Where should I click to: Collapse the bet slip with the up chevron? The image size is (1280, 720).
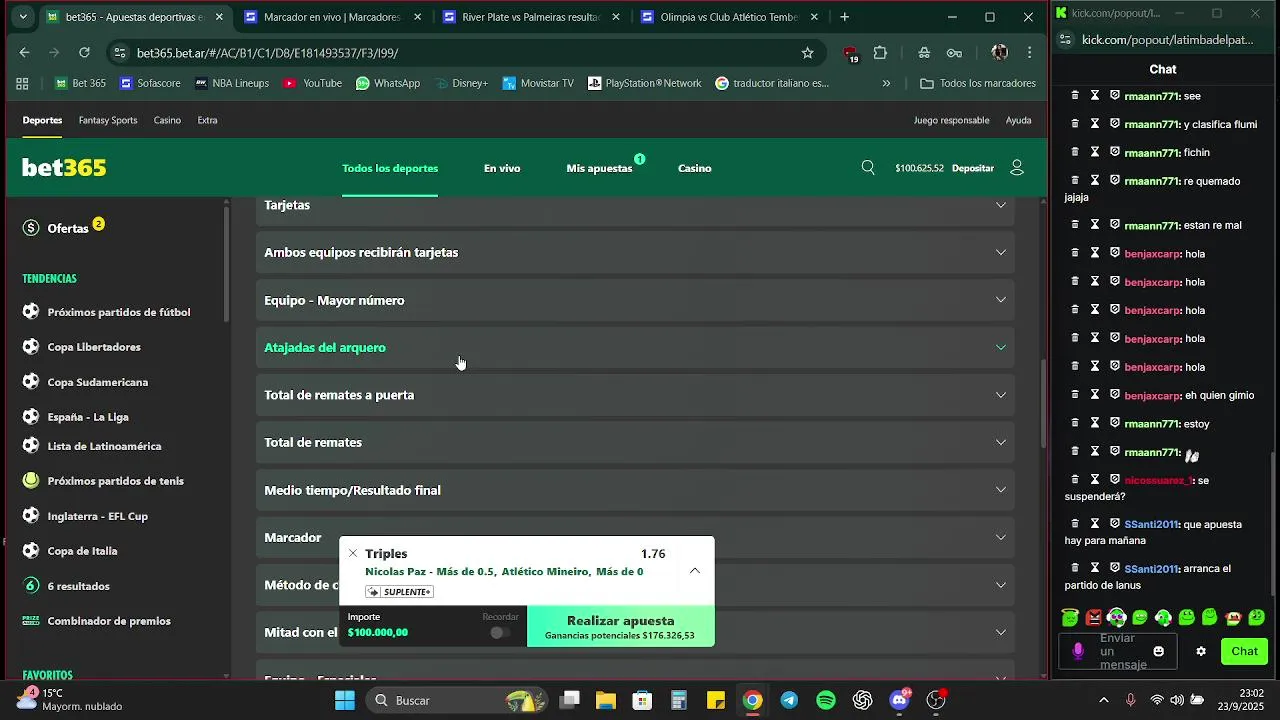694,571
